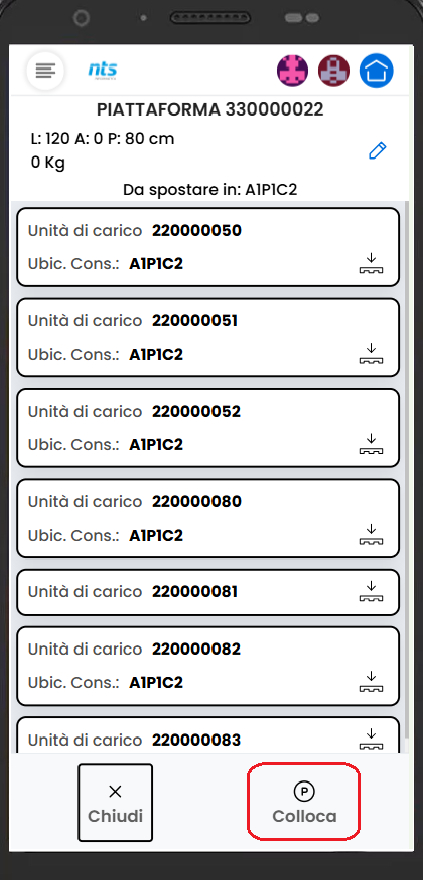Click unload icon for unit 220000080
This screenshot has height=880, width=423.
coord(371,534)
